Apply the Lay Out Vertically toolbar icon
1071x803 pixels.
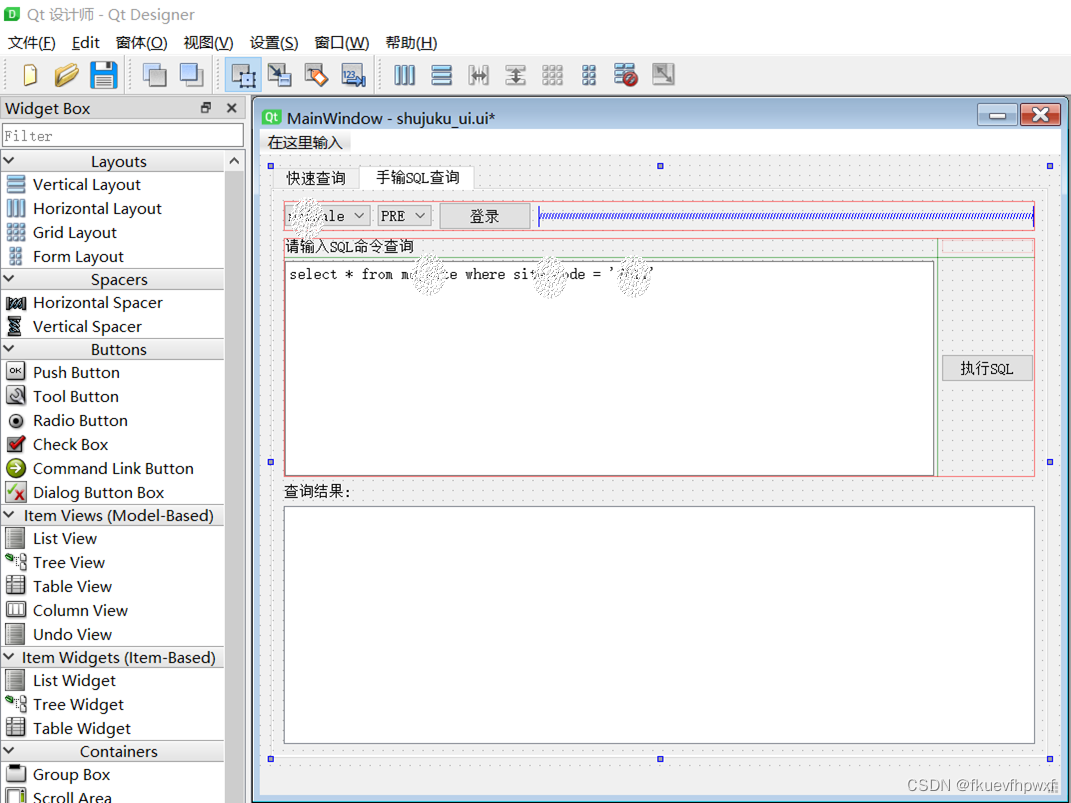pyautogui.click(x=441, y=74)
